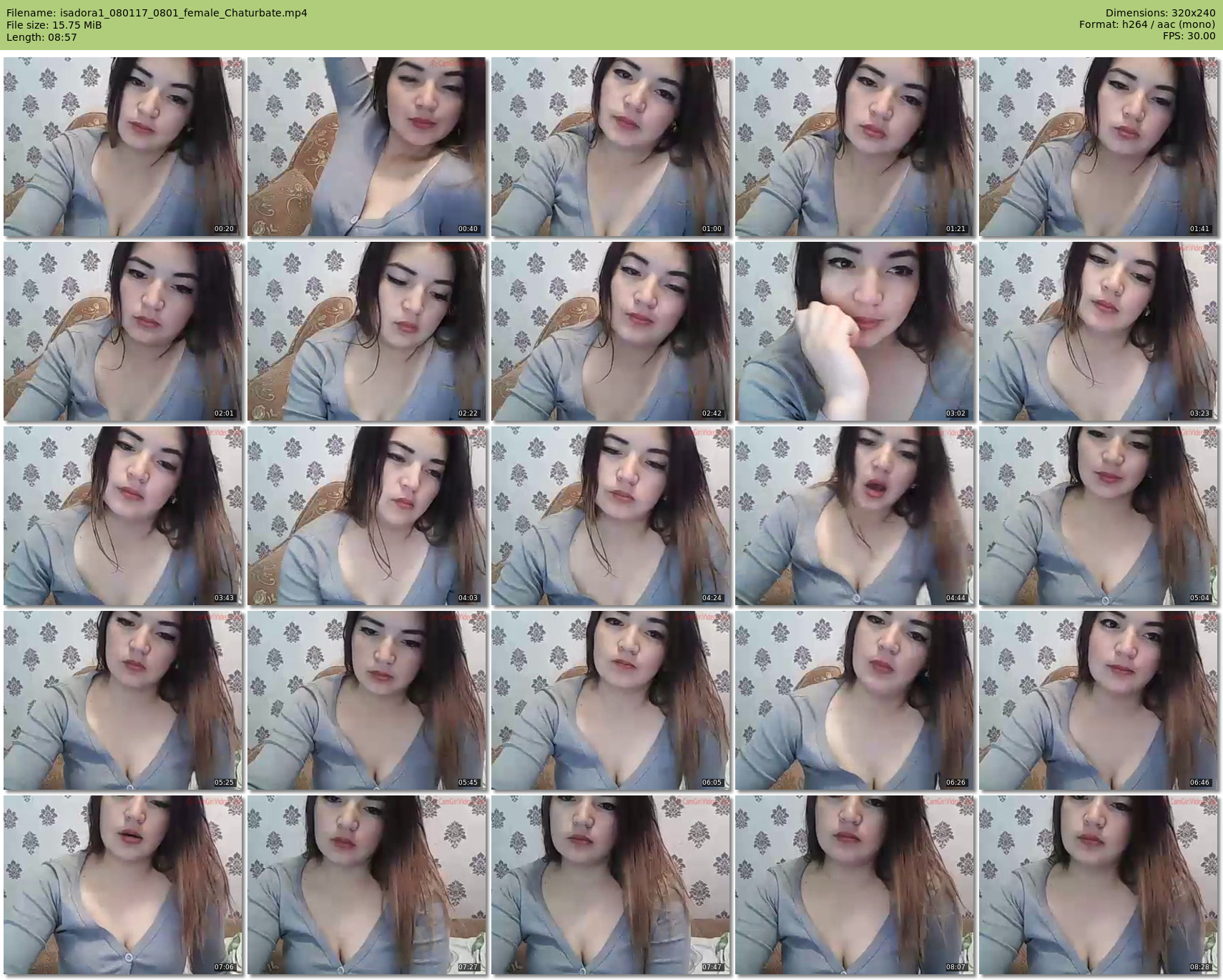This screenshot has height=980, width=1223.
Task: Open the thumbnail timestamped 00:20
Action: (x=123, y=147)
